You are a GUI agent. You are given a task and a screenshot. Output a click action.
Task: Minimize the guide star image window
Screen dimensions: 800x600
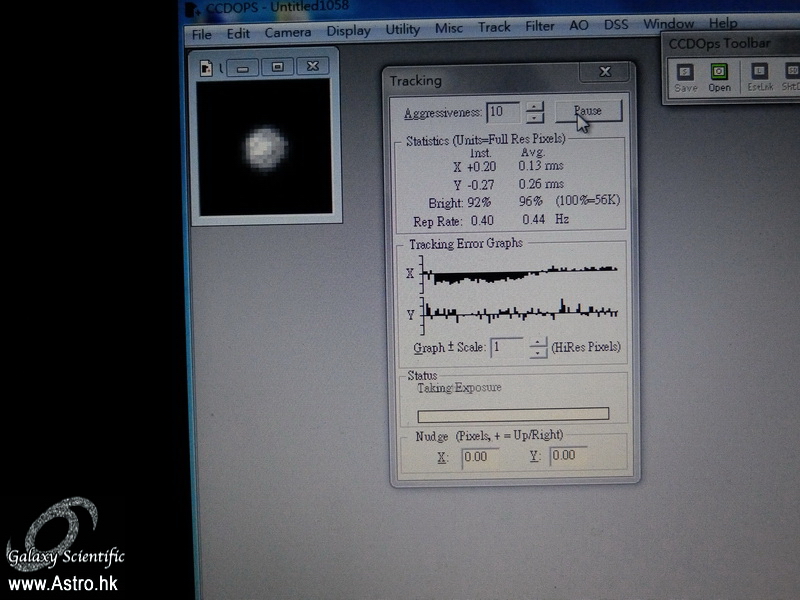pyautogui.click(x=243, y=67)
